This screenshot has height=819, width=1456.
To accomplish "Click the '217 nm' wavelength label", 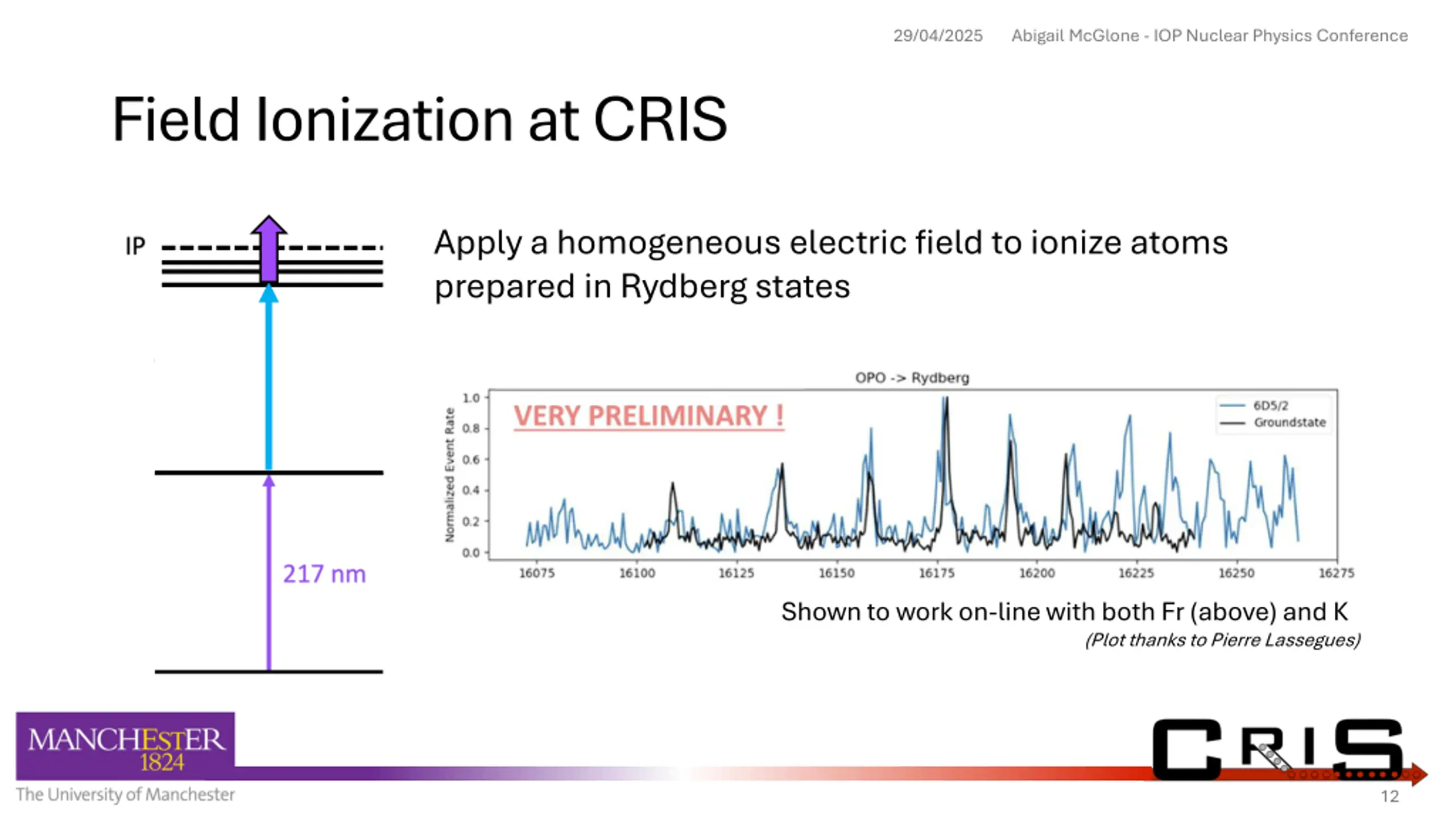I will (324, 574).
